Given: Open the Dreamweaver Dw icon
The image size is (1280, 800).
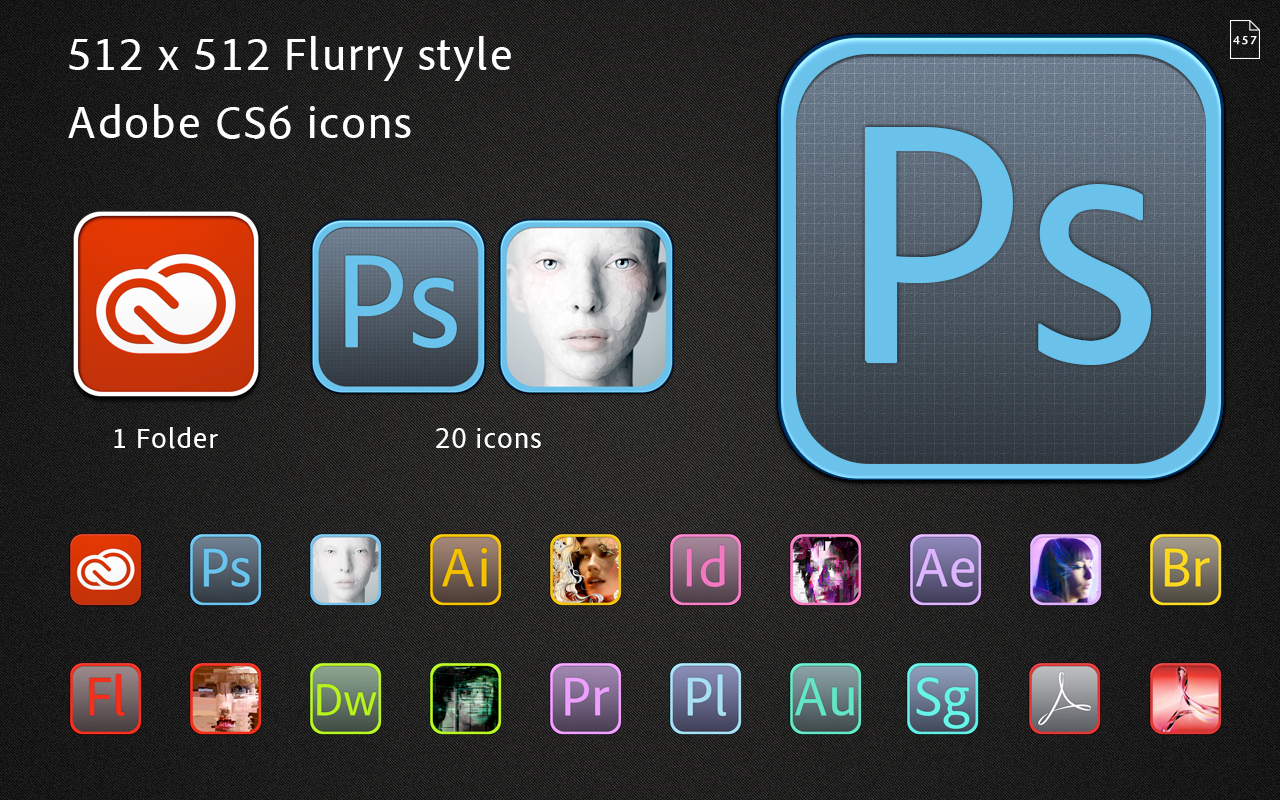Looking at the screenshot, I should 346,699.
